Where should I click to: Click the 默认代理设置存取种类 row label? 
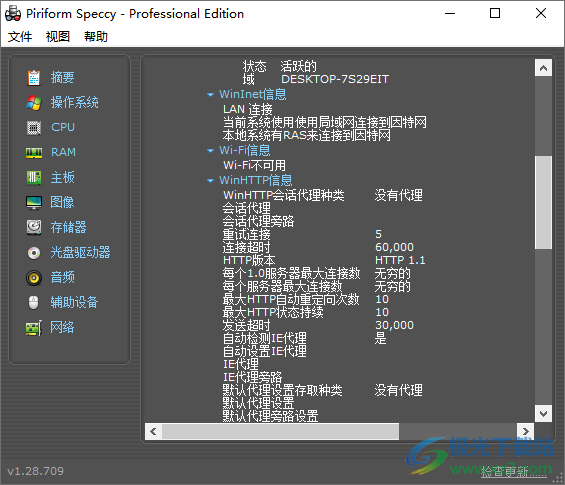pyautogui.click(x=282, y=390)
